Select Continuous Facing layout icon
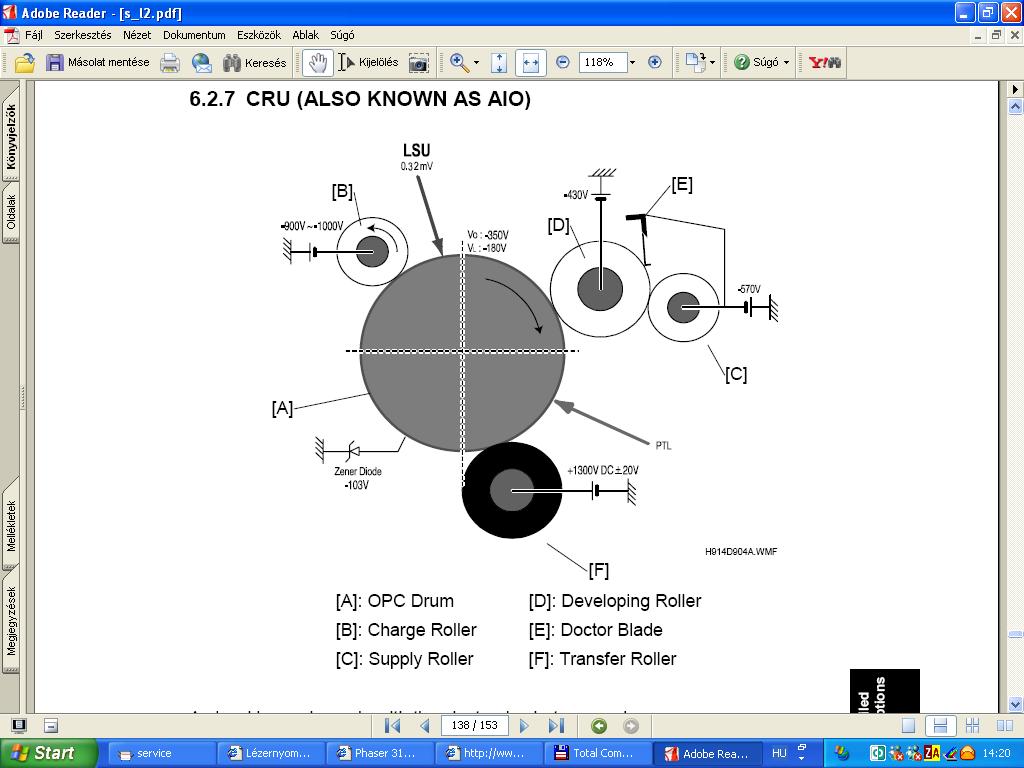The height and width of the screenshot is (768, 1024). [x=972, y=726]
